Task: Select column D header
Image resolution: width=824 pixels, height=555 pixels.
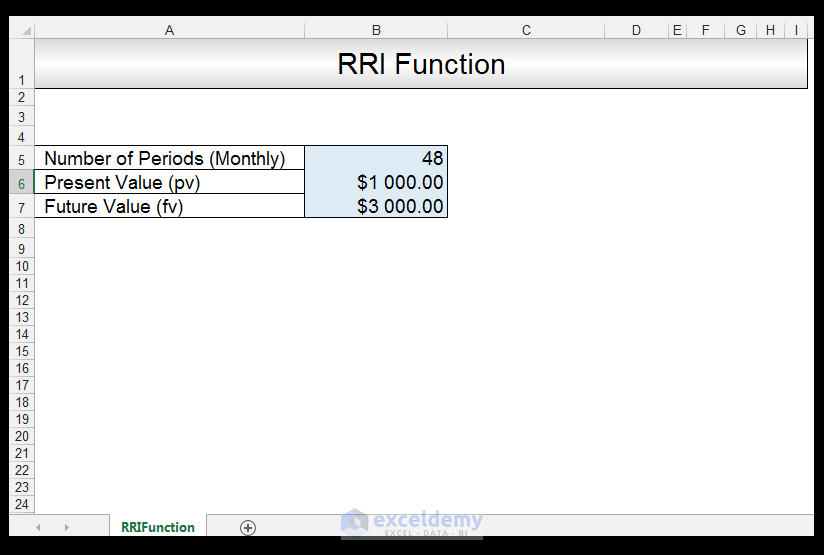Action: tap(636, 30)
